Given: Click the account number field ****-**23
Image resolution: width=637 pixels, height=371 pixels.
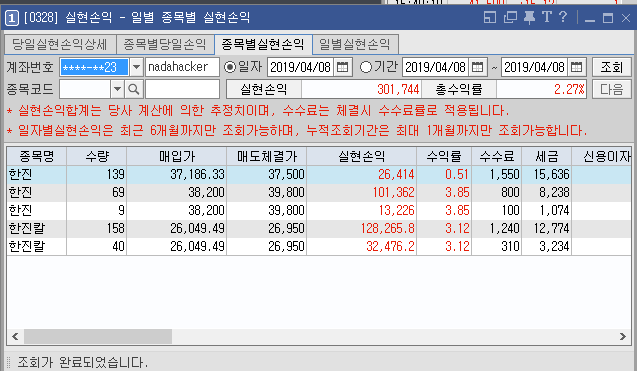Looking at the screenshot, I should pos(94,67).
